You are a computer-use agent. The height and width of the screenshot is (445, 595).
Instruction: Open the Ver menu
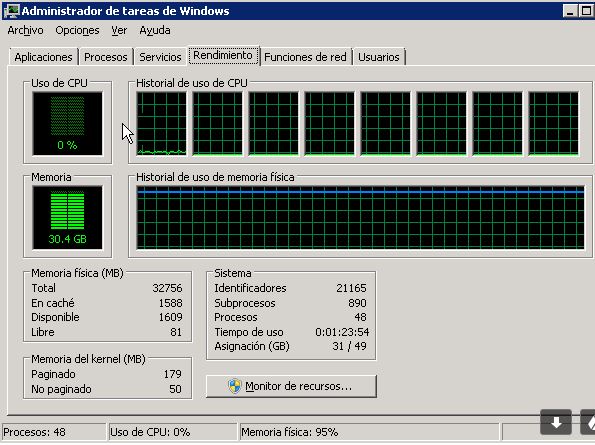(119, 30)
